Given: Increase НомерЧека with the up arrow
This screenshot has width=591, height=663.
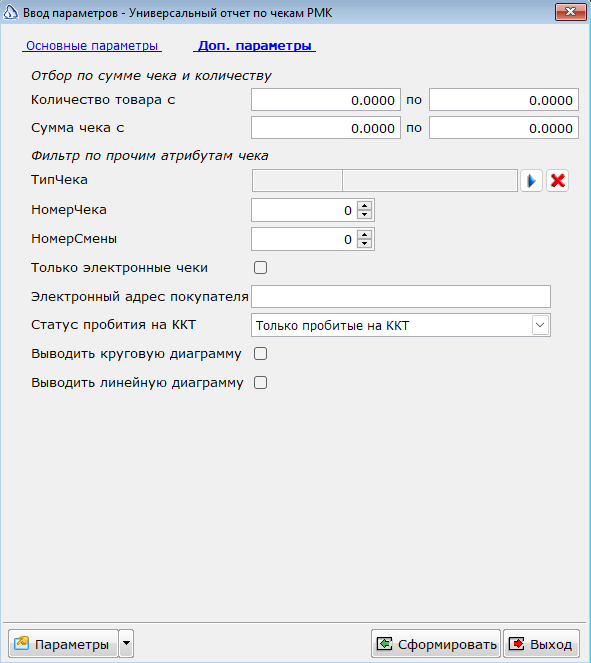Looking at the screenshot, I should (x=364, y=206).
